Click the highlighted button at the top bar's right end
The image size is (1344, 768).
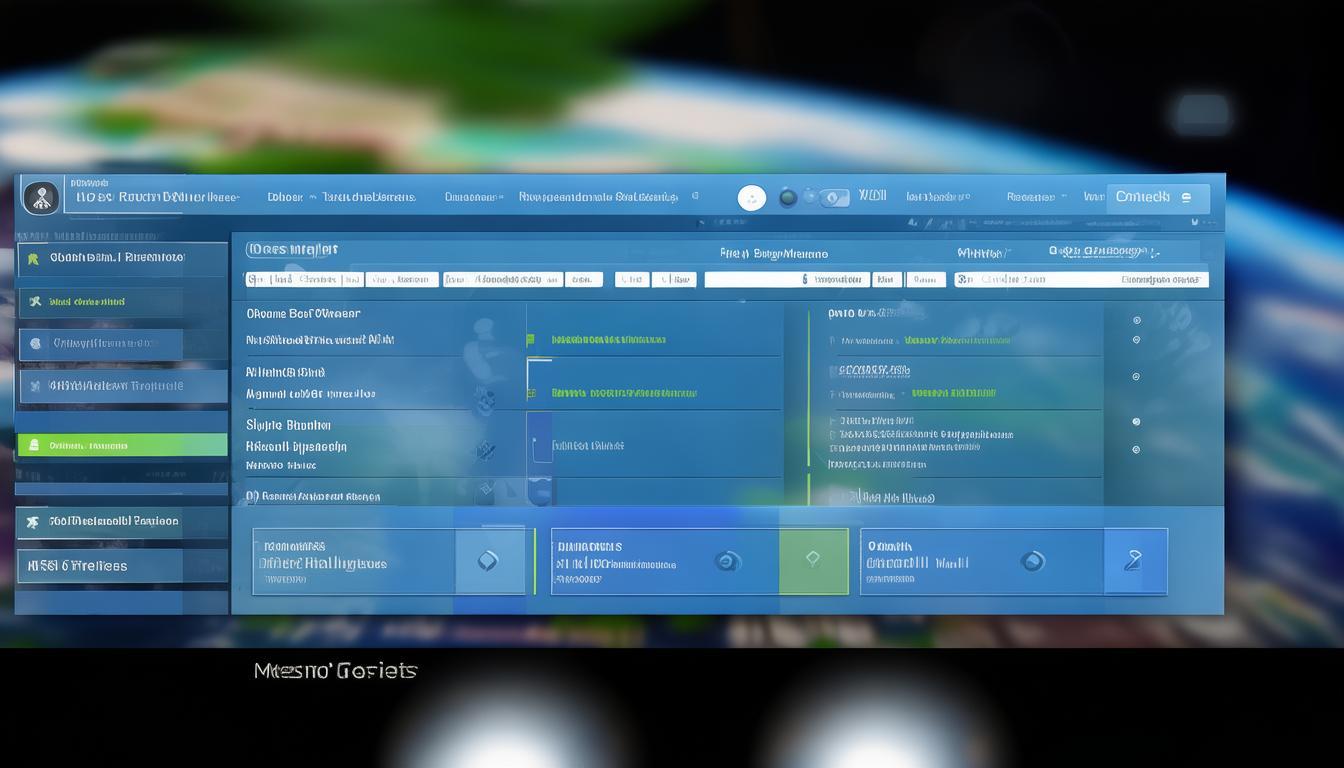pyautogui.click(x=1157, y=197)
